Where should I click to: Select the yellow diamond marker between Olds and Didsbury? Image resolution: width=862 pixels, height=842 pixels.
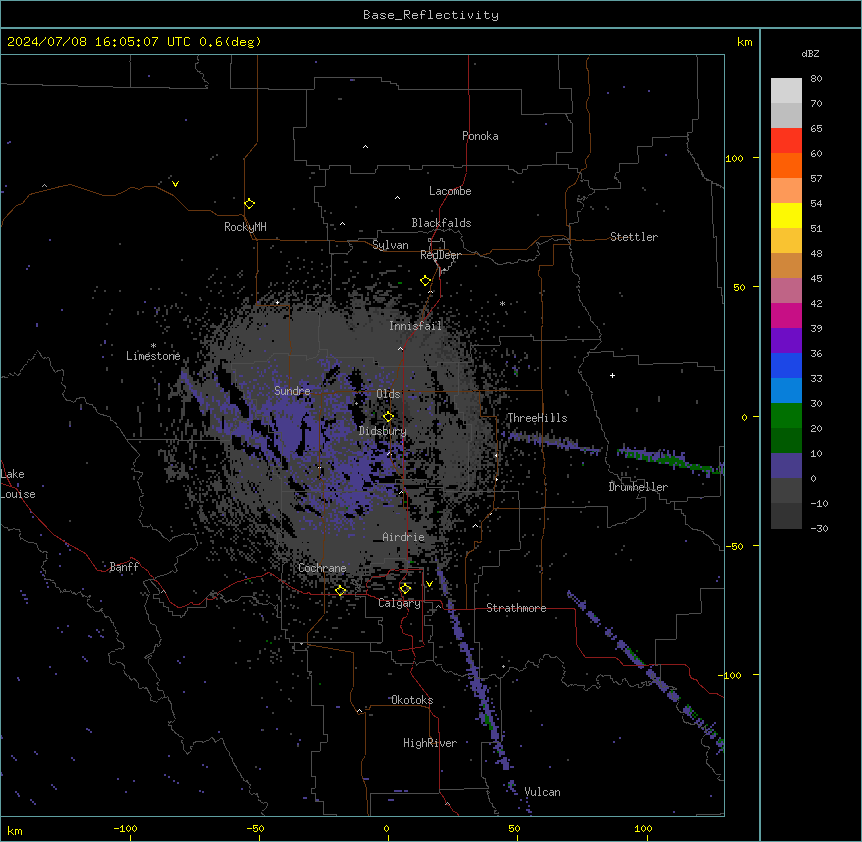tap(388, 416)
